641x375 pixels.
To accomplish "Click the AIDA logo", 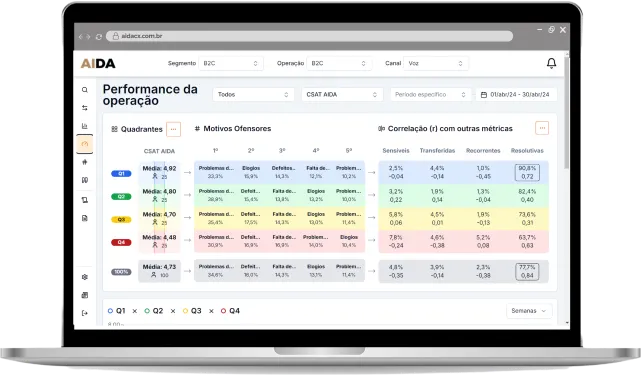I will (x=98, y=63).
